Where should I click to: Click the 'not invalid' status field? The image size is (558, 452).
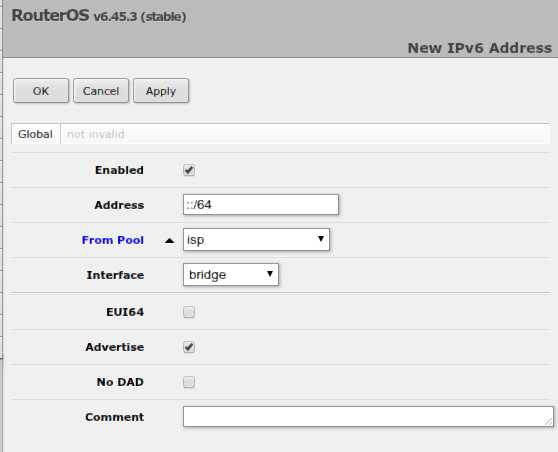pos(305,134)
